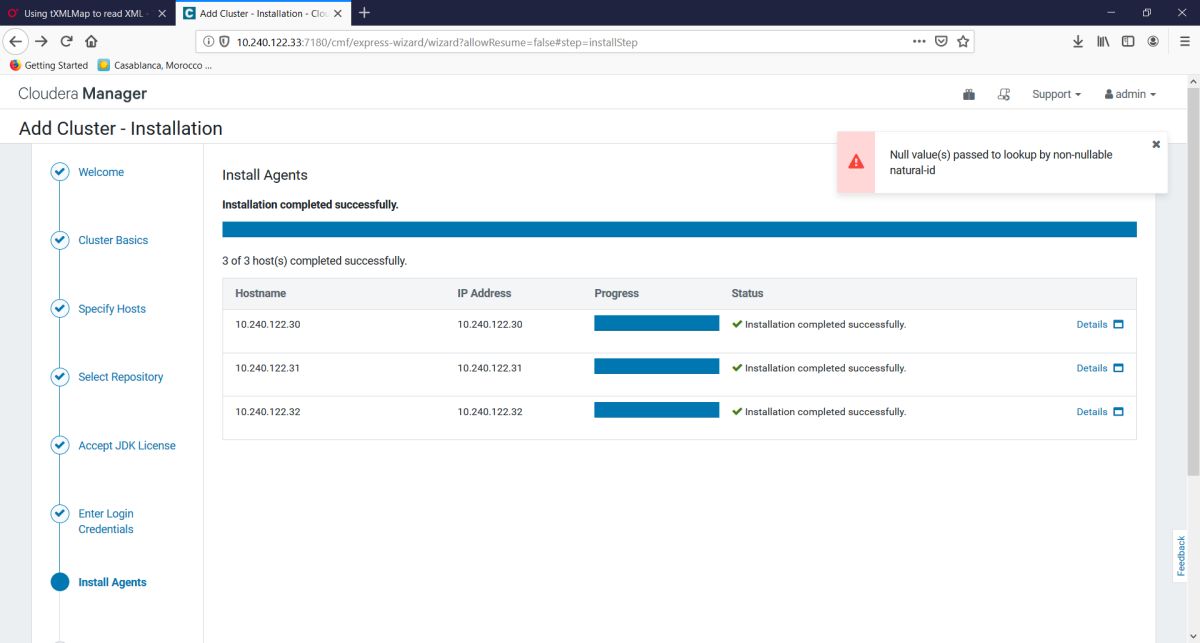Open the Library books icon
The image size is (1200, 643).
click(x=1104, y=41)
